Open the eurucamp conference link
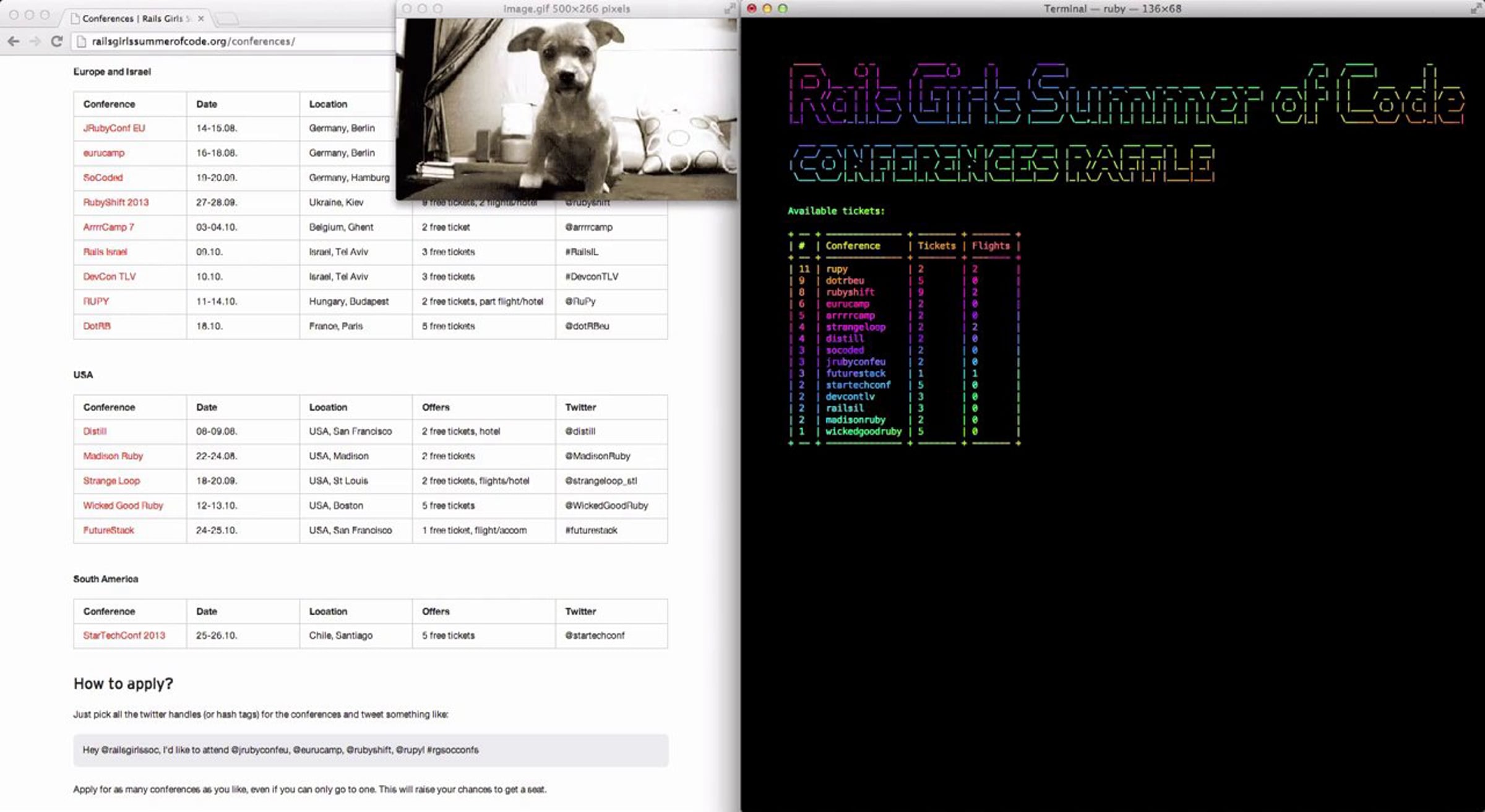The height and width of the screenshot is (812, 1485). click(x=104, y=153)
